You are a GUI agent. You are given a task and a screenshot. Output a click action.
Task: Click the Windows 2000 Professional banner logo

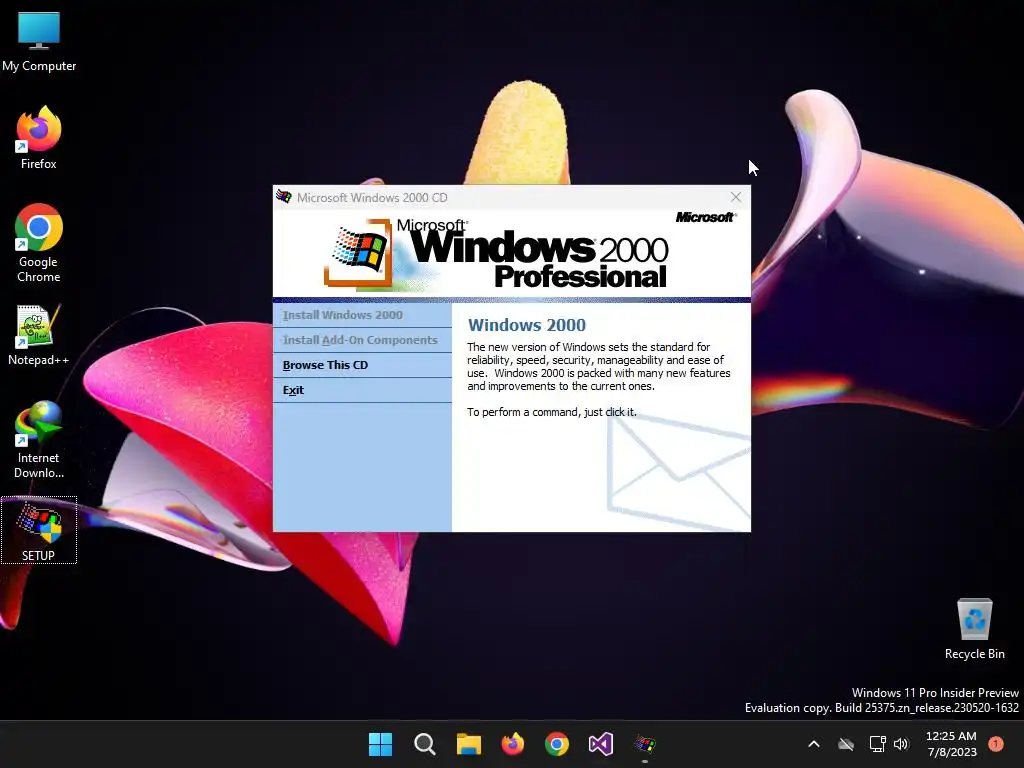pos(496,255)
